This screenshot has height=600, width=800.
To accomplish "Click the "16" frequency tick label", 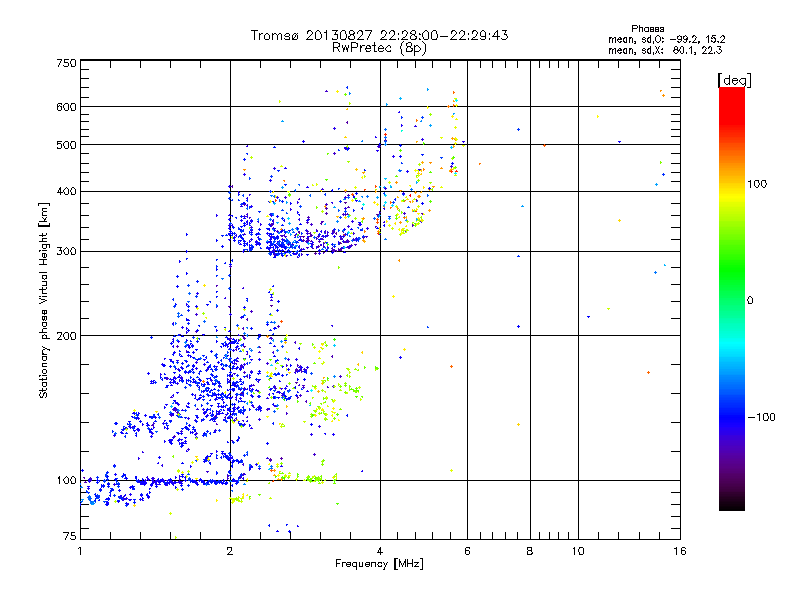I will tap(680, 551).
